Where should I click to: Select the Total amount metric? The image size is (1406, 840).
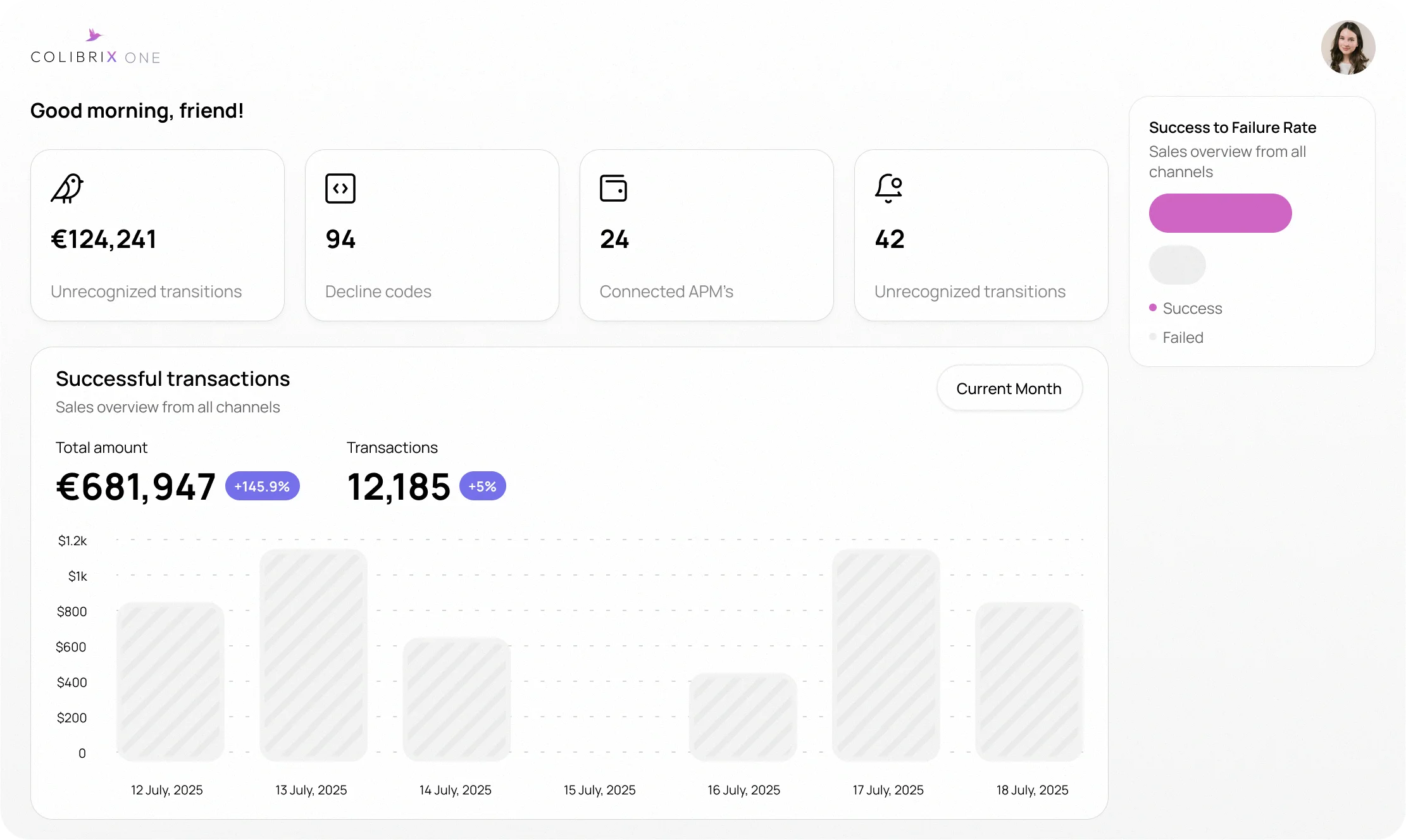pyautogui.click(x=101, y=447)
